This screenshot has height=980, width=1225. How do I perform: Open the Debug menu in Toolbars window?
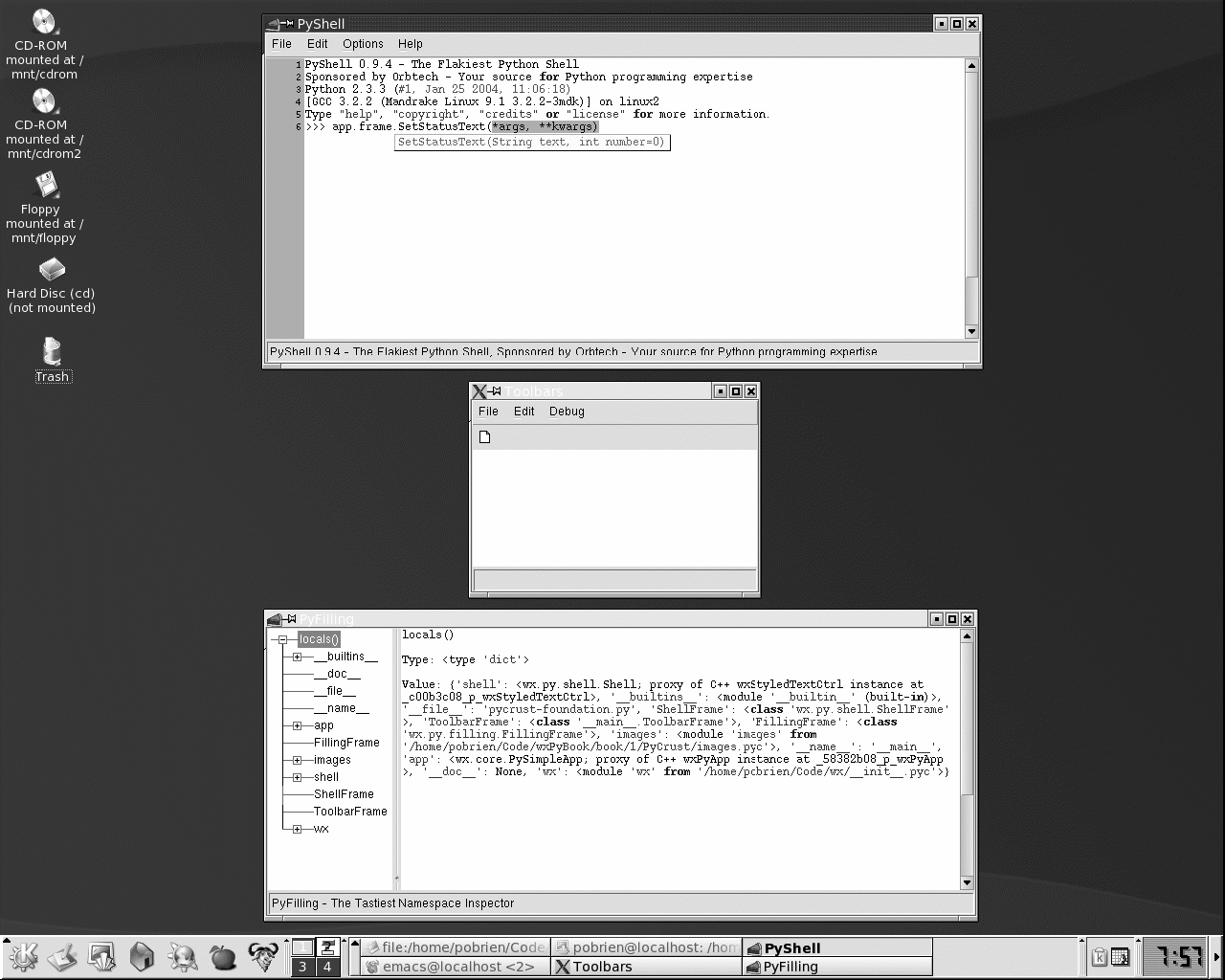pyautogui.click(x=567, y=412)
